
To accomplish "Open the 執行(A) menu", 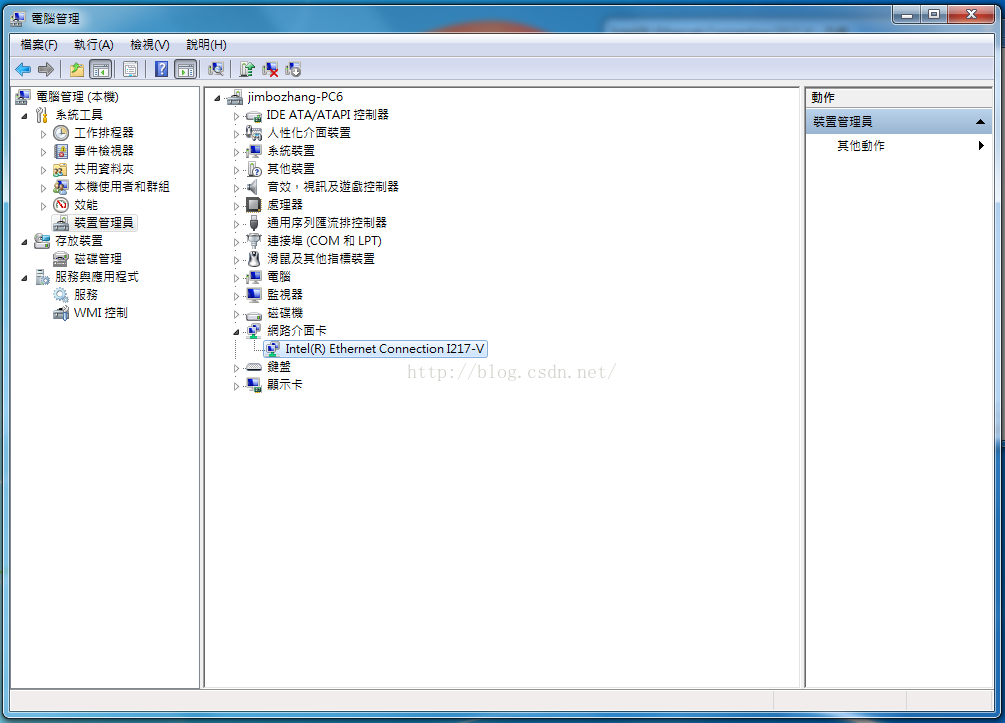I will coord(94,45).
